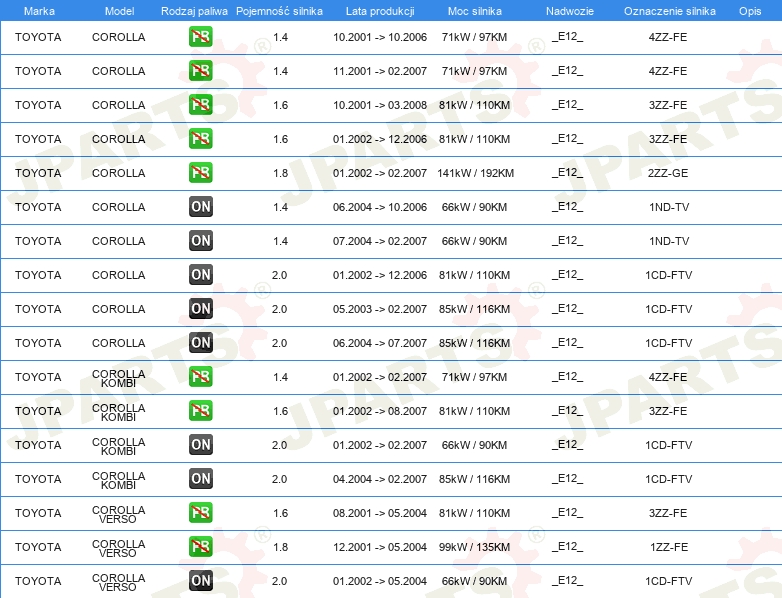
Task: Click the date range 12.2001 -> 05.2004
Action: [x=380, y=547]
